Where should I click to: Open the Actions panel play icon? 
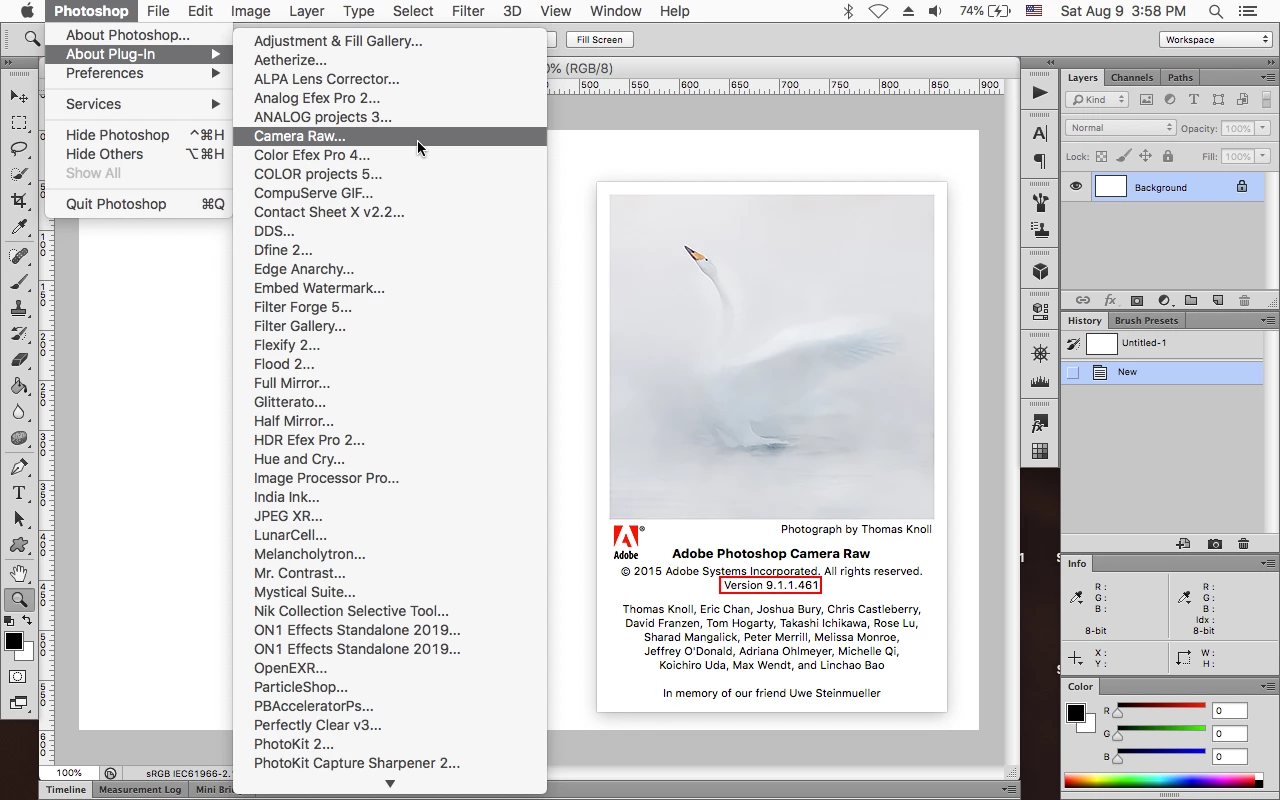pyautogui.click(x=1040, y=92)
